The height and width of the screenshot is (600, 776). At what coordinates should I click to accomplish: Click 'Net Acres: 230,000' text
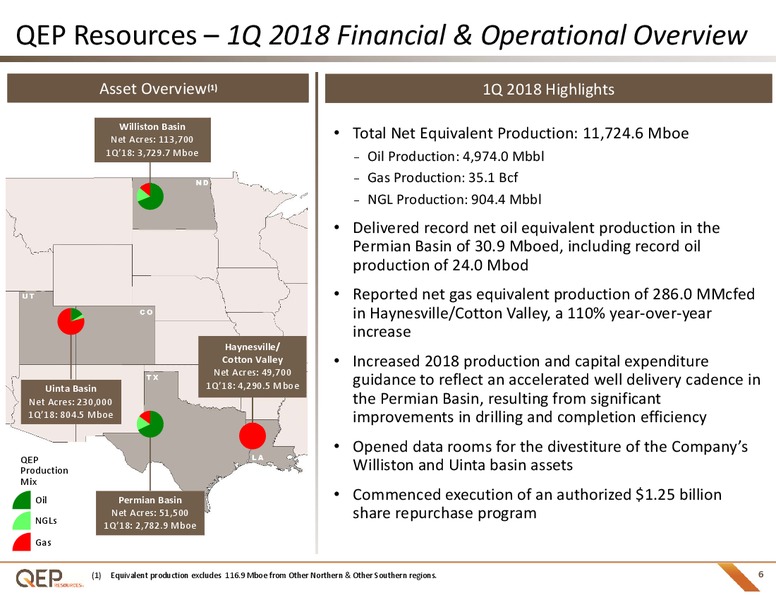tap(71, 402)
